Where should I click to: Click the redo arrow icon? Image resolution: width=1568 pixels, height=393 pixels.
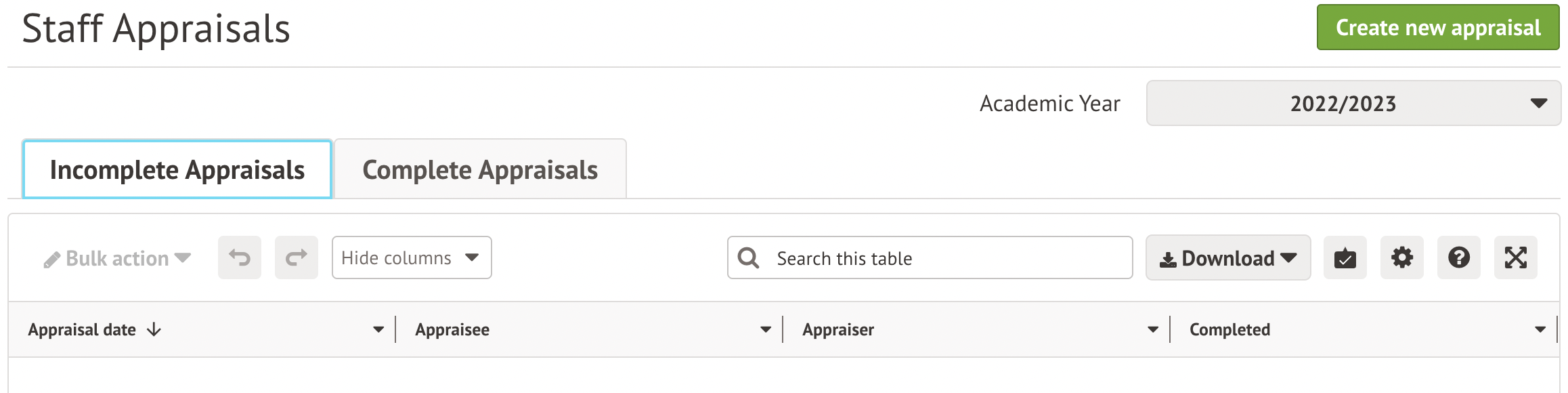297,257
